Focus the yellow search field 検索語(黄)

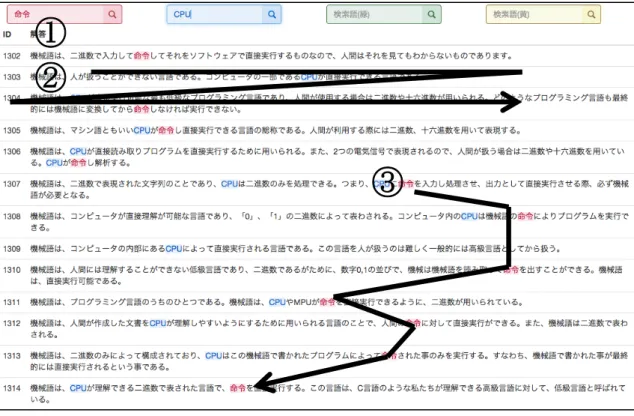535,15
